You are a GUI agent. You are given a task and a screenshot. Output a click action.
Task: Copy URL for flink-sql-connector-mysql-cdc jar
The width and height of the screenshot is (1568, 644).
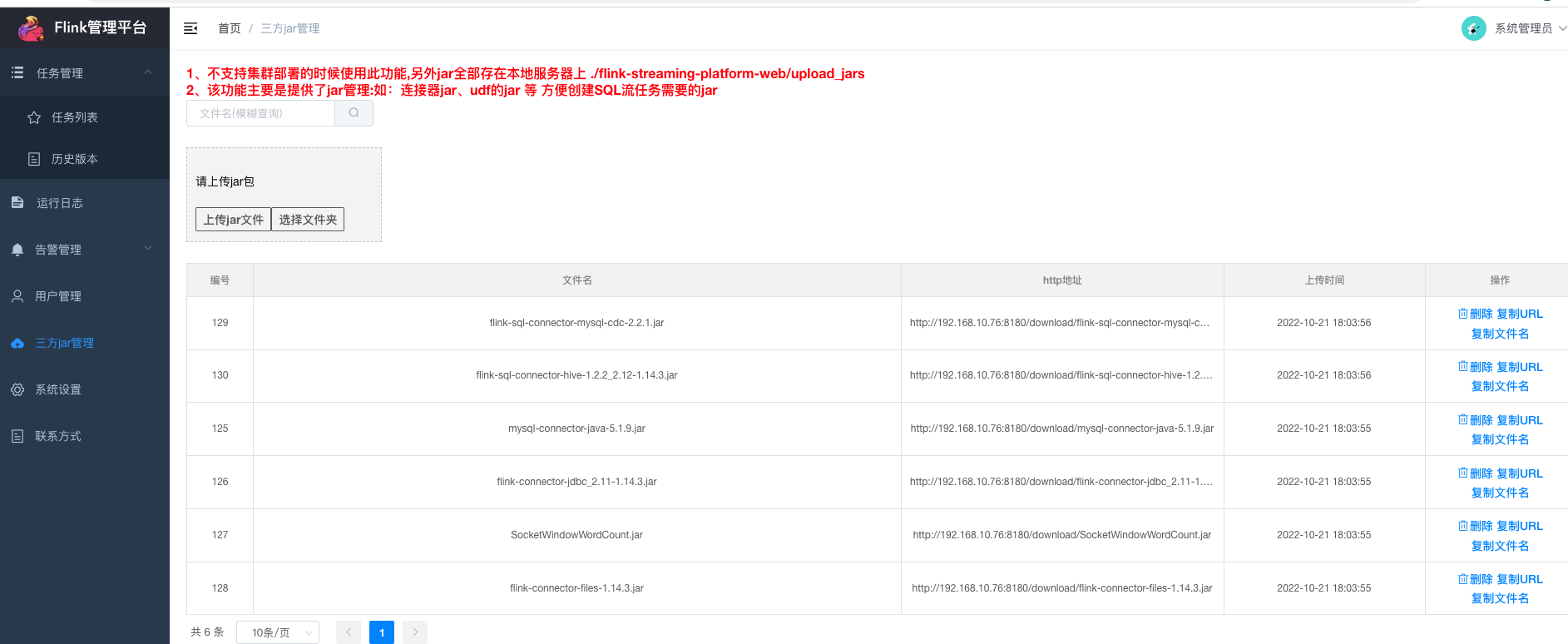click(x=1520, y=314)
